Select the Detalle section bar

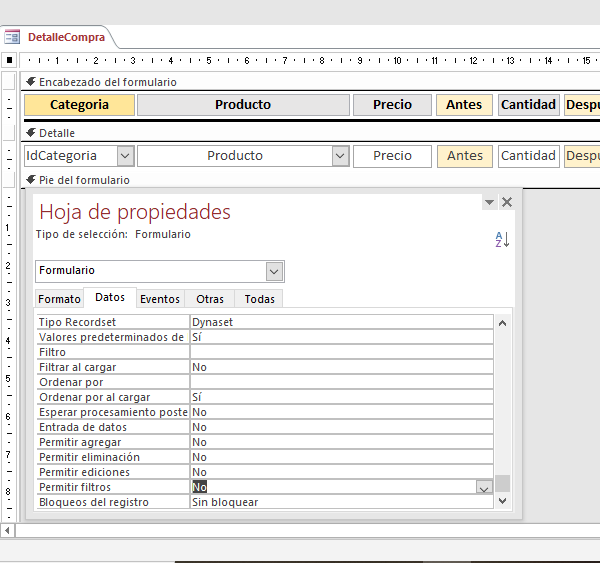tap(300, 133)
